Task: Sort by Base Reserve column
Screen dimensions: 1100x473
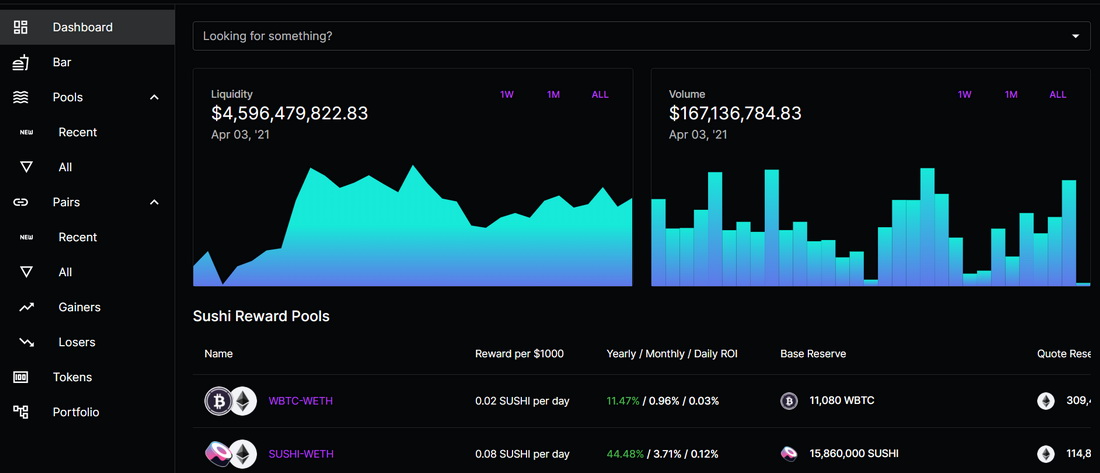Action: (813, 354)
